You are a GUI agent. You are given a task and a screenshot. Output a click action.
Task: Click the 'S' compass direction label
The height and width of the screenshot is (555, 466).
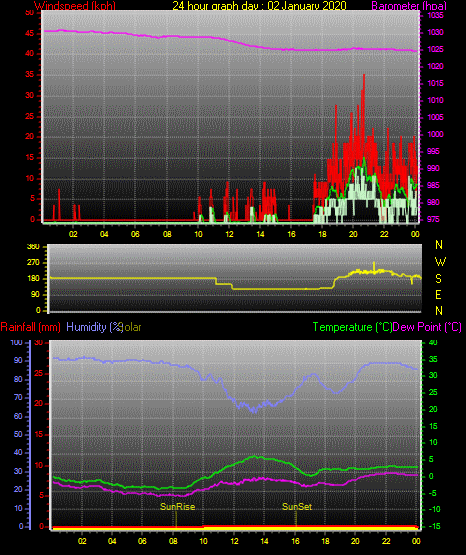(438, 279)
